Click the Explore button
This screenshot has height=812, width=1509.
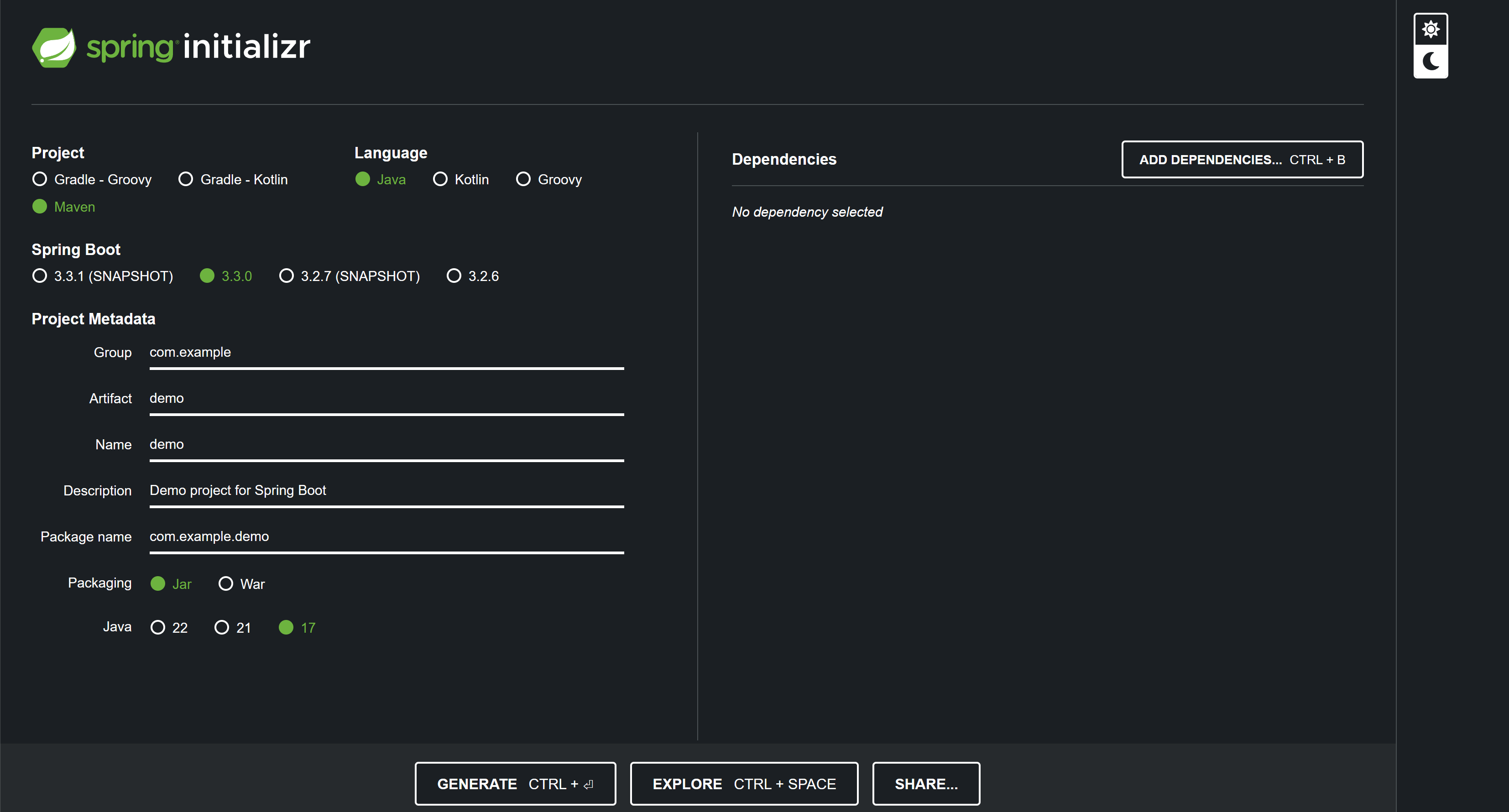(744, 783)
